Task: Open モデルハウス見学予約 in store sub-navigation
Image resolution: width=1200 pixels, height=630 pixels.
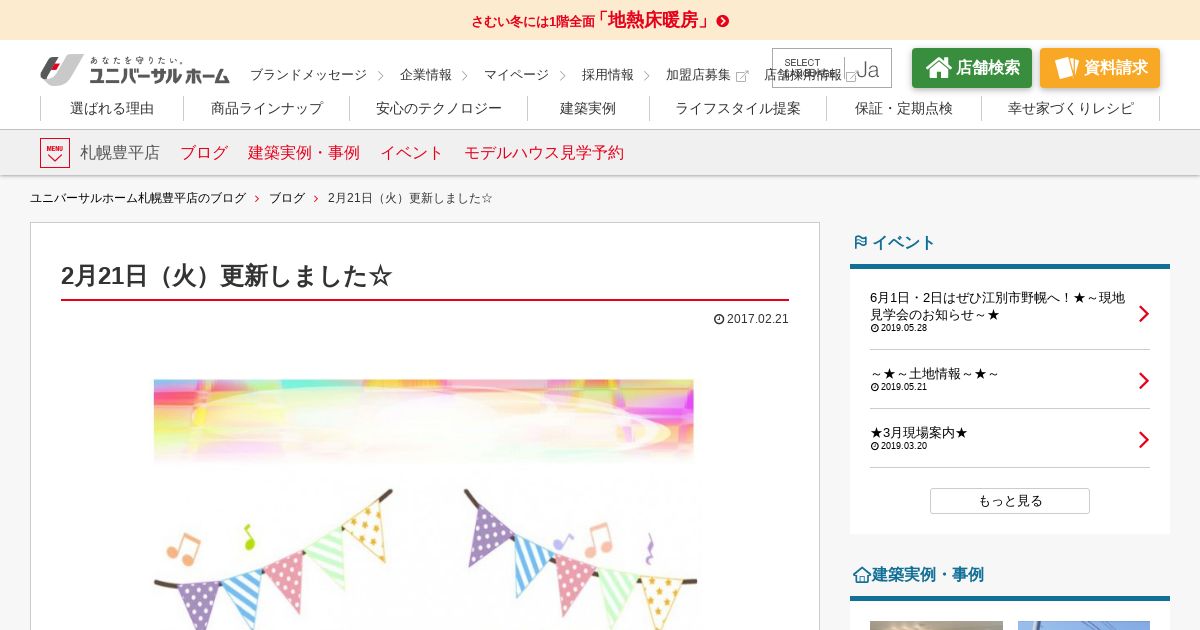Action: pyautogui.click(x=544, y=153)
